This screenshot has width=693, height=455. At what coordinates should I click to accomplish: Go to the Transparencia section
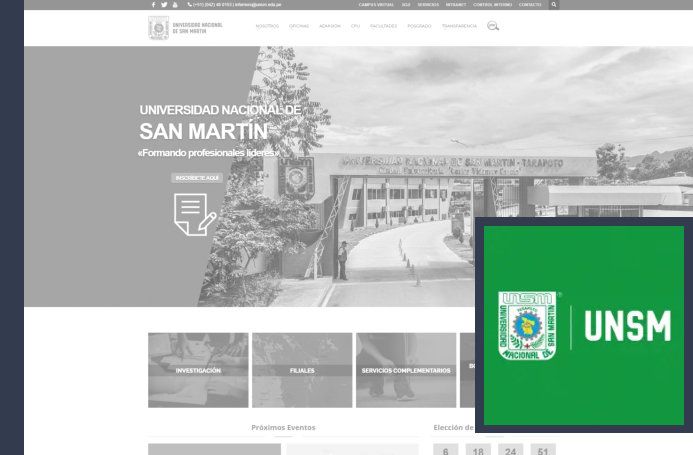click(x=459, y=26)
